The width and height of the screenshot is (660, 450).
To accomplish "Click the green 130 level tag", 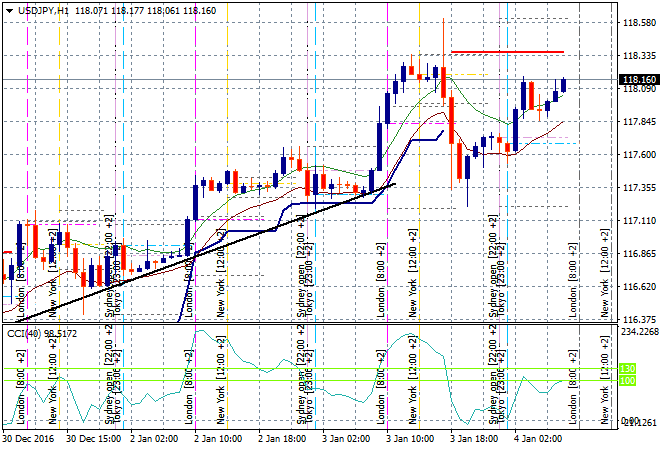I will (x=628, y=369).
